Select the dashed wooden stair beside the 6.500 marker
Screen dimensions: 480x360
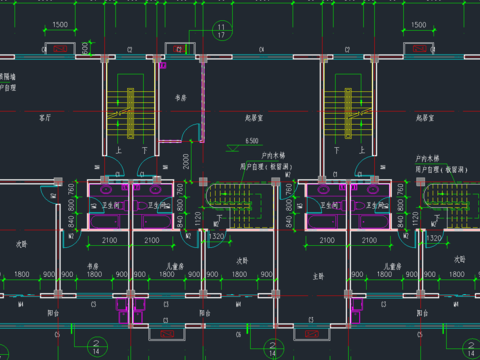coord(239,205)
